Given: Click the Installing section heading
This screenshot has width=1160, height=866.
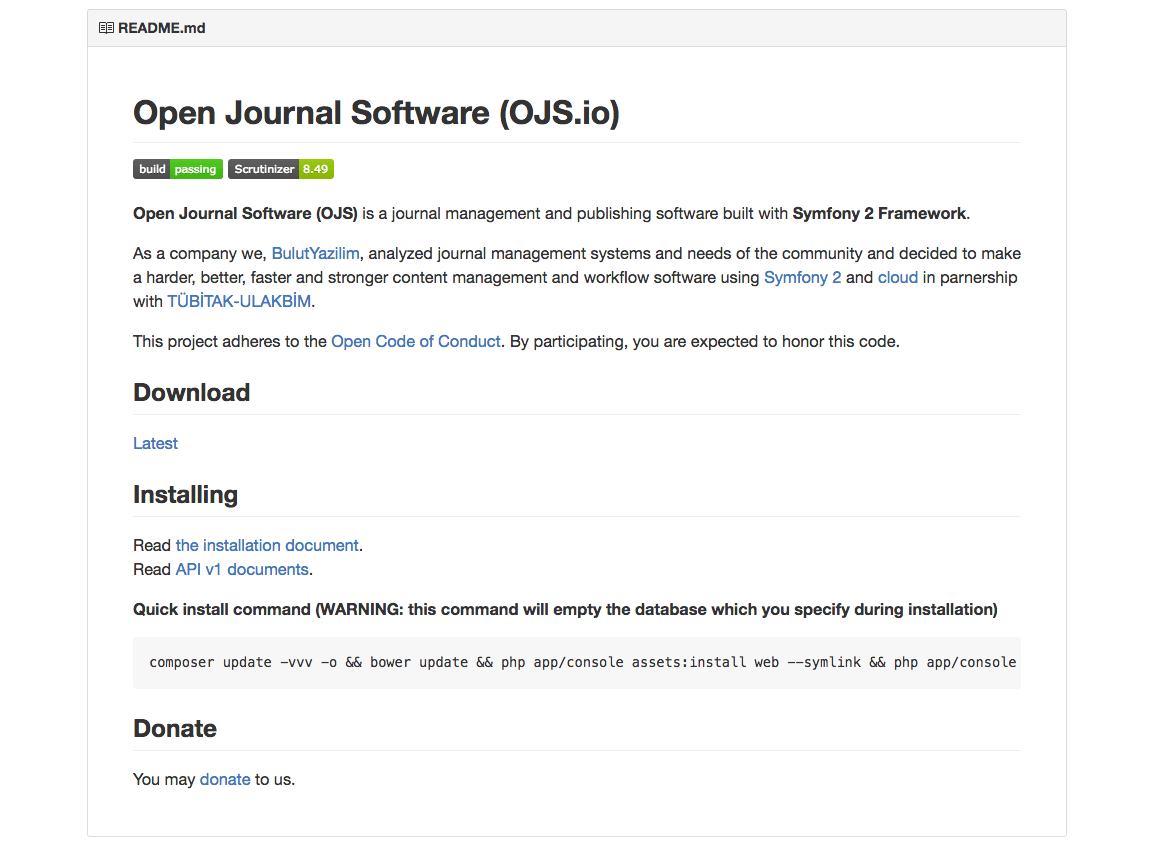Looking at the screenshot, I should click(185, 494).
